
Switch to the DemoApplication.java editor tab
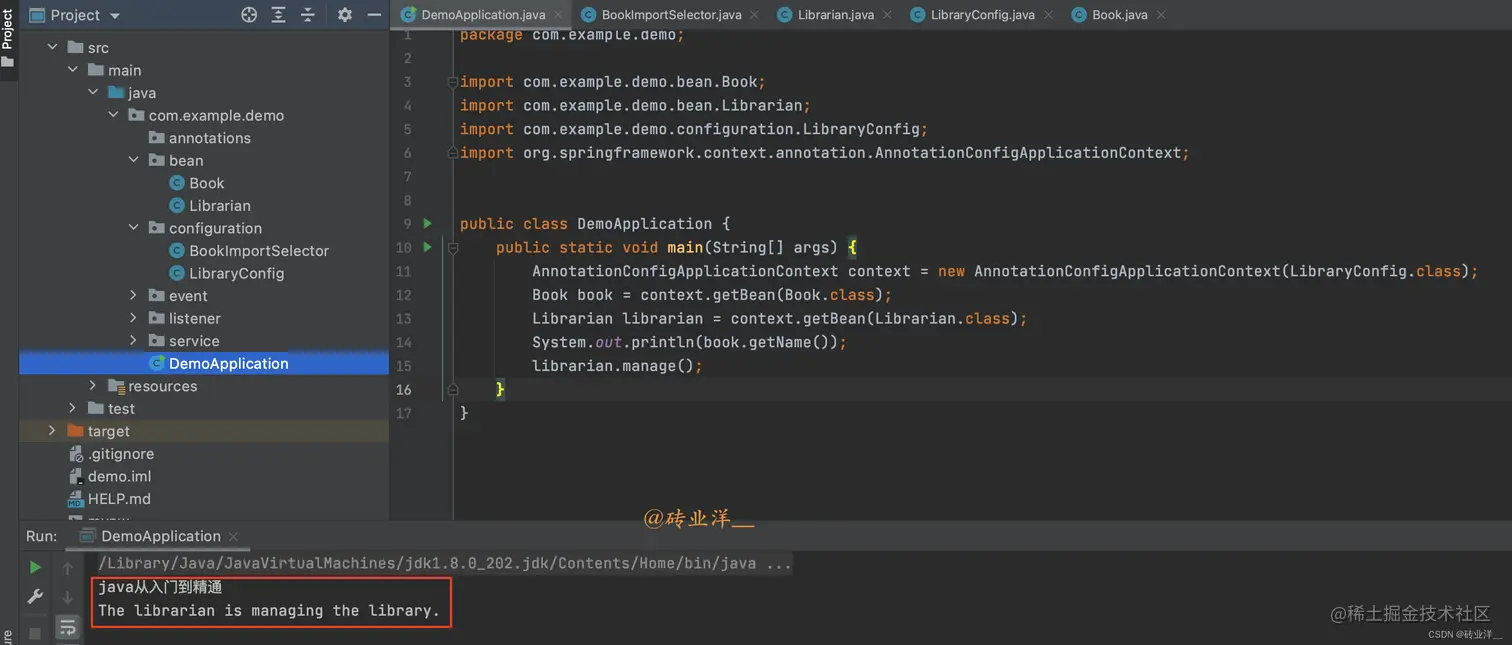click(x=482, y=15)
